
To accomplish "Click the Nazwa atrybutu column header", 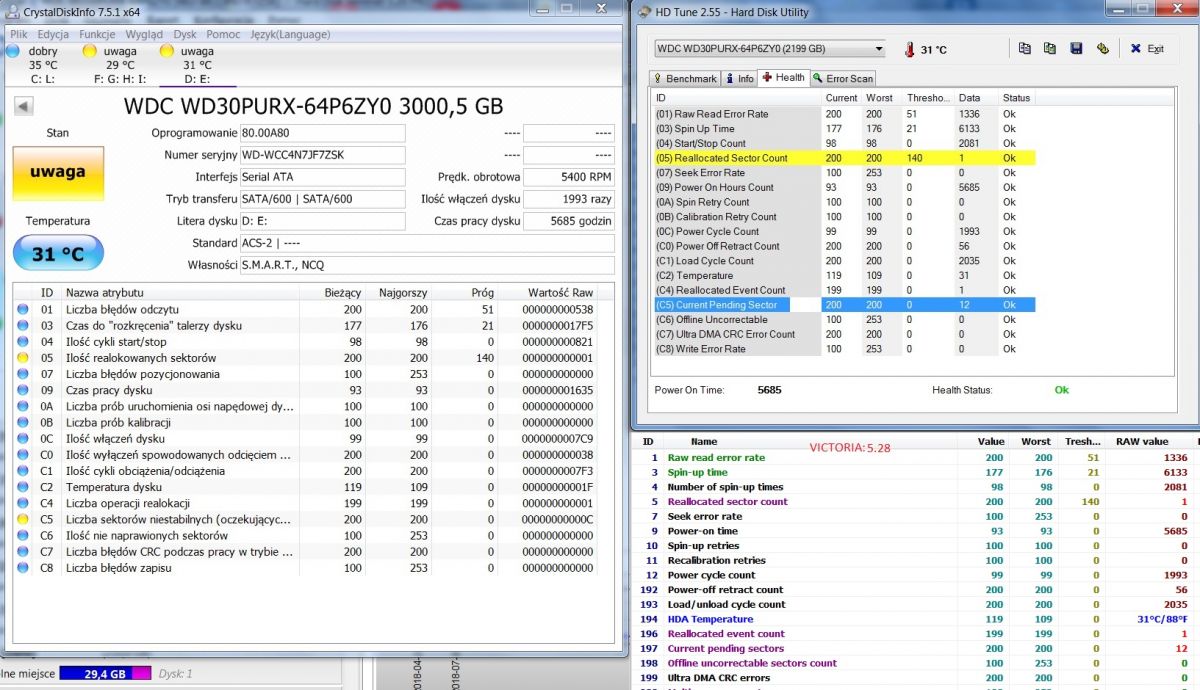I will 179,292.
